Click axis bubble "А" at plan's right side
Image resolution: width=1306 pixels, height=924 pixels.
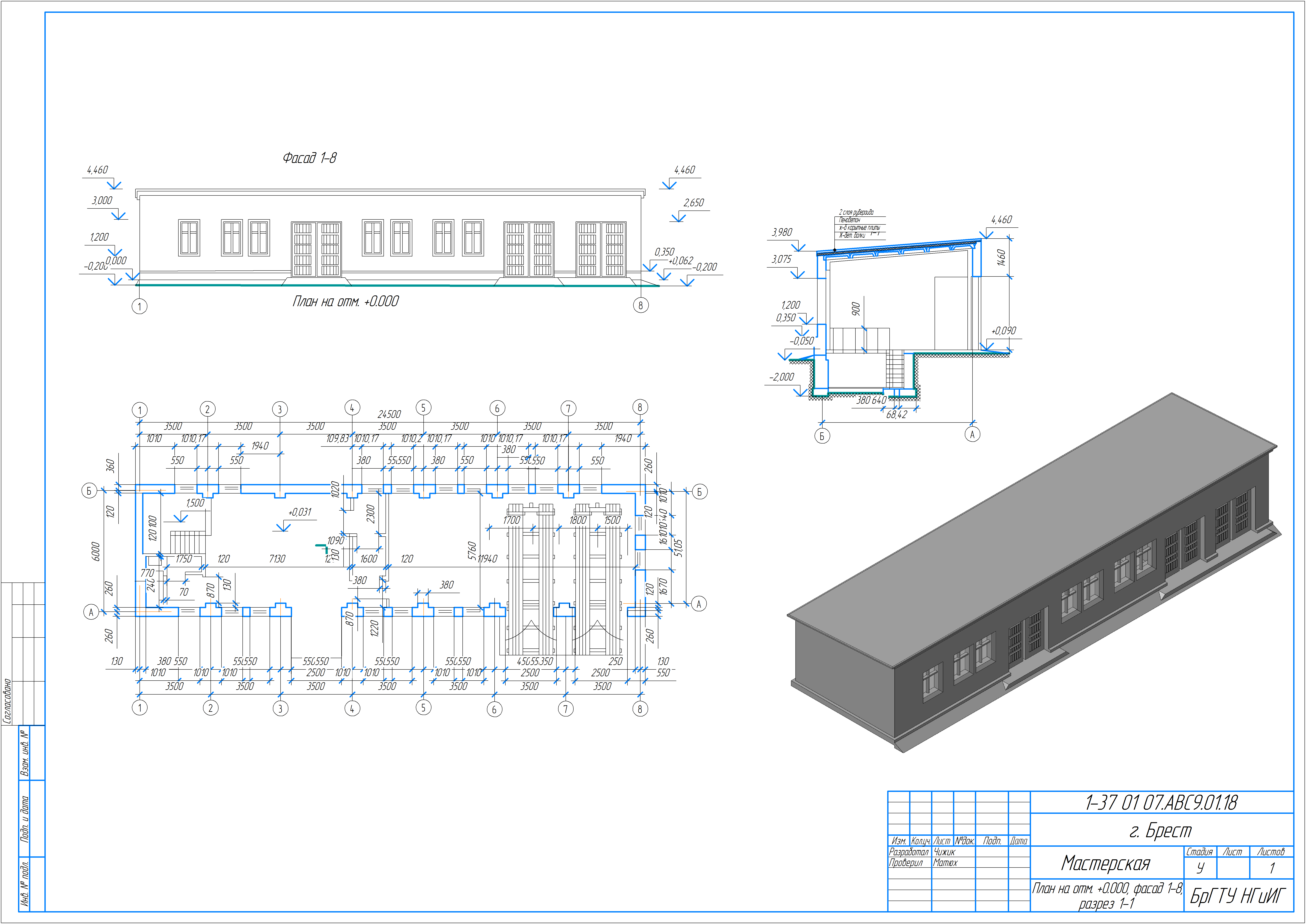(699, 604)
